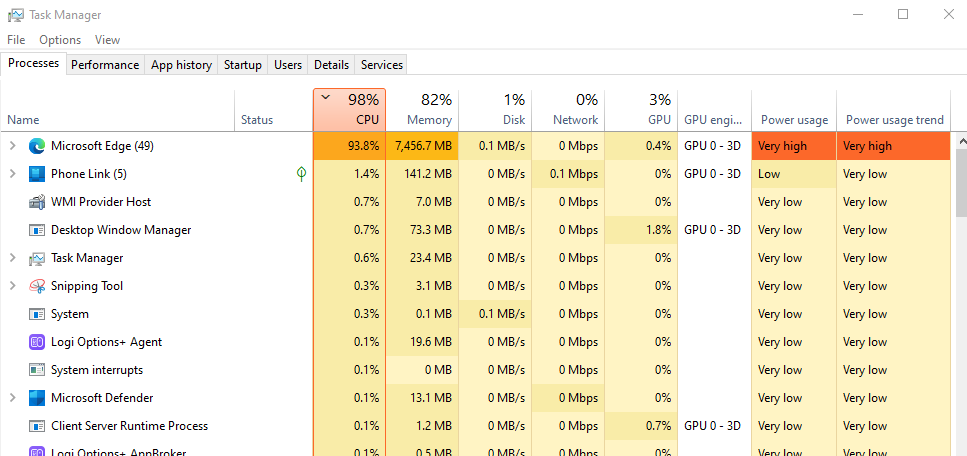Switch to the Performance tab
The height and width of the screenshot is (456, 967).
[105, 65]
